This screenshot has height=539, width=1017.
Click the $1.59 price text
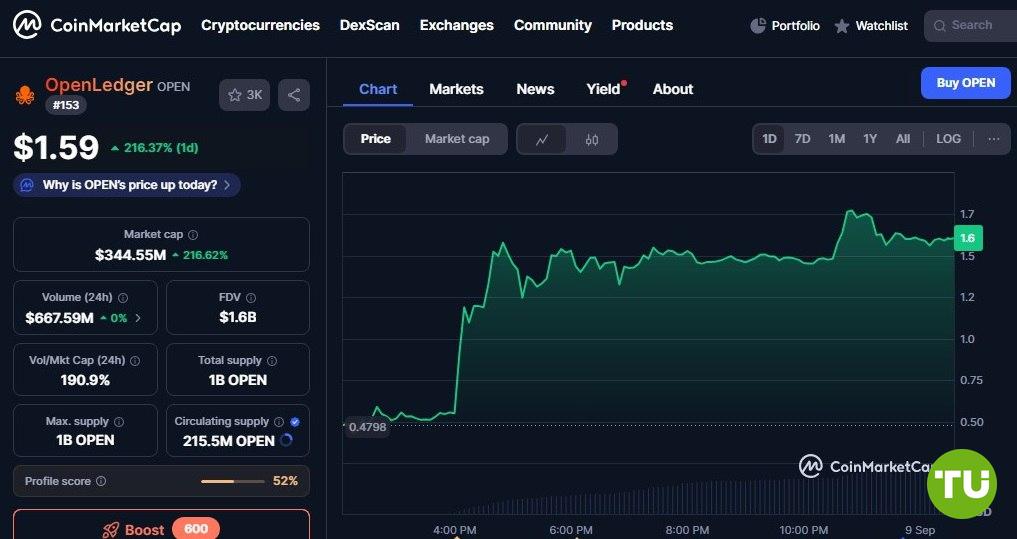[x=56, y=147]
